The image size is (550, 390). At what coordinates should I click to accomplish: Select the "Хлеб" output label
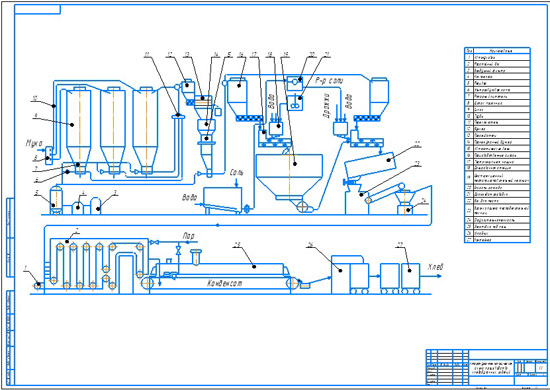pyautogui.click(x=435, y=267)
